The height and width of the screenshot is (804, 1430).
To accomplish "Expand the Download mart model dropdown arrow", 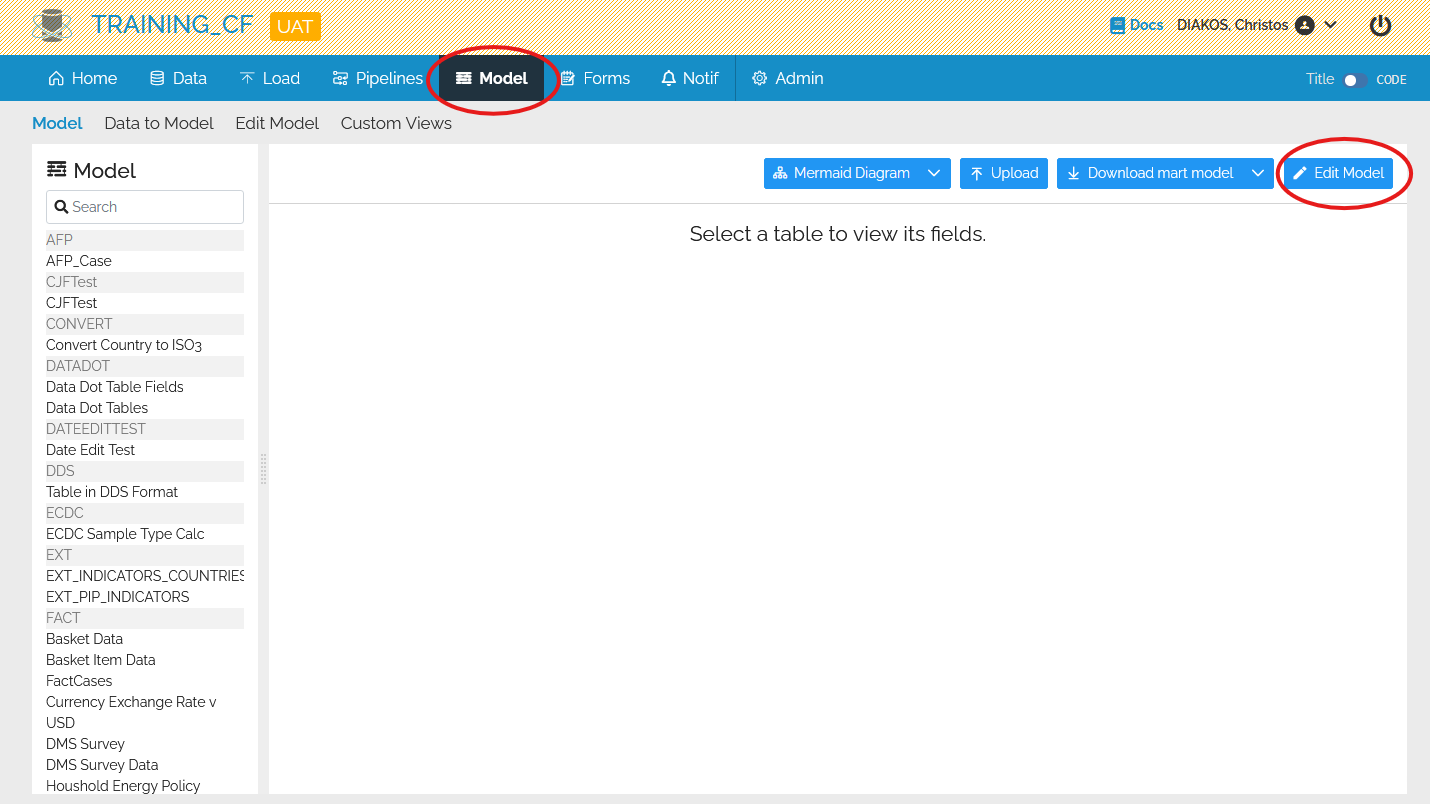I will [x=1258, y=173].
